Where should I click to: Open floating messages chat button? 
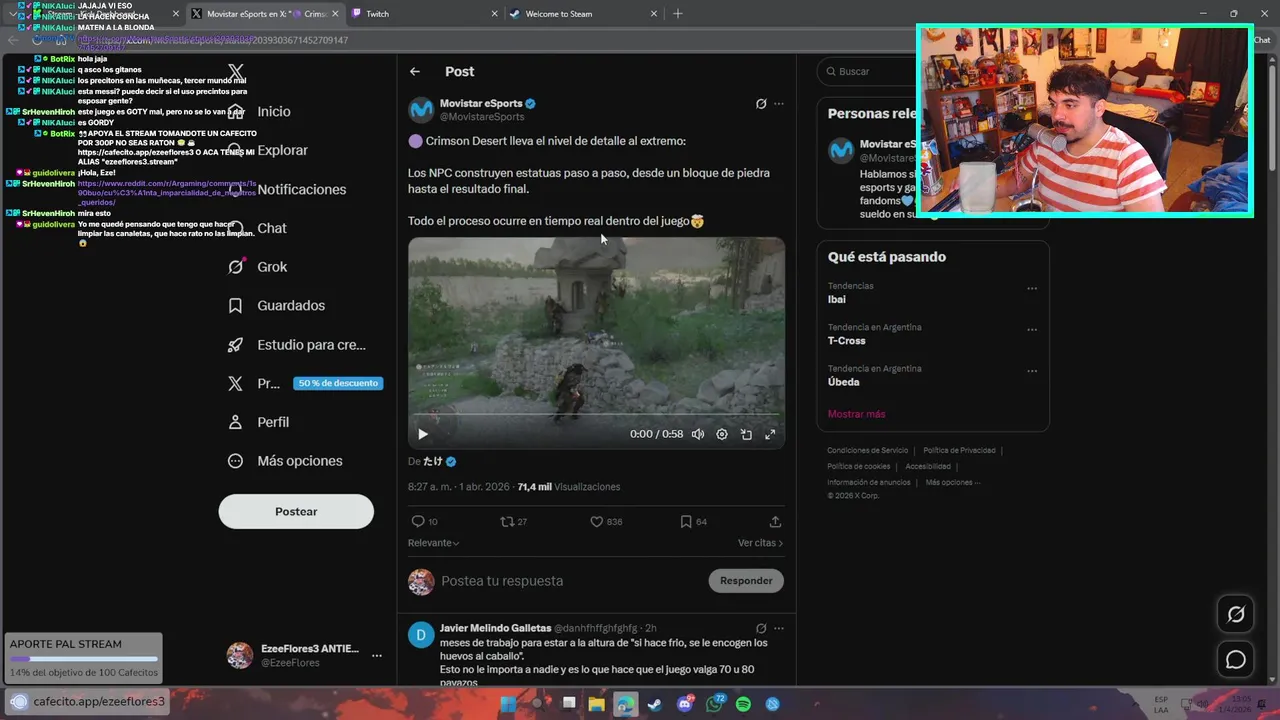[1236, 660]
